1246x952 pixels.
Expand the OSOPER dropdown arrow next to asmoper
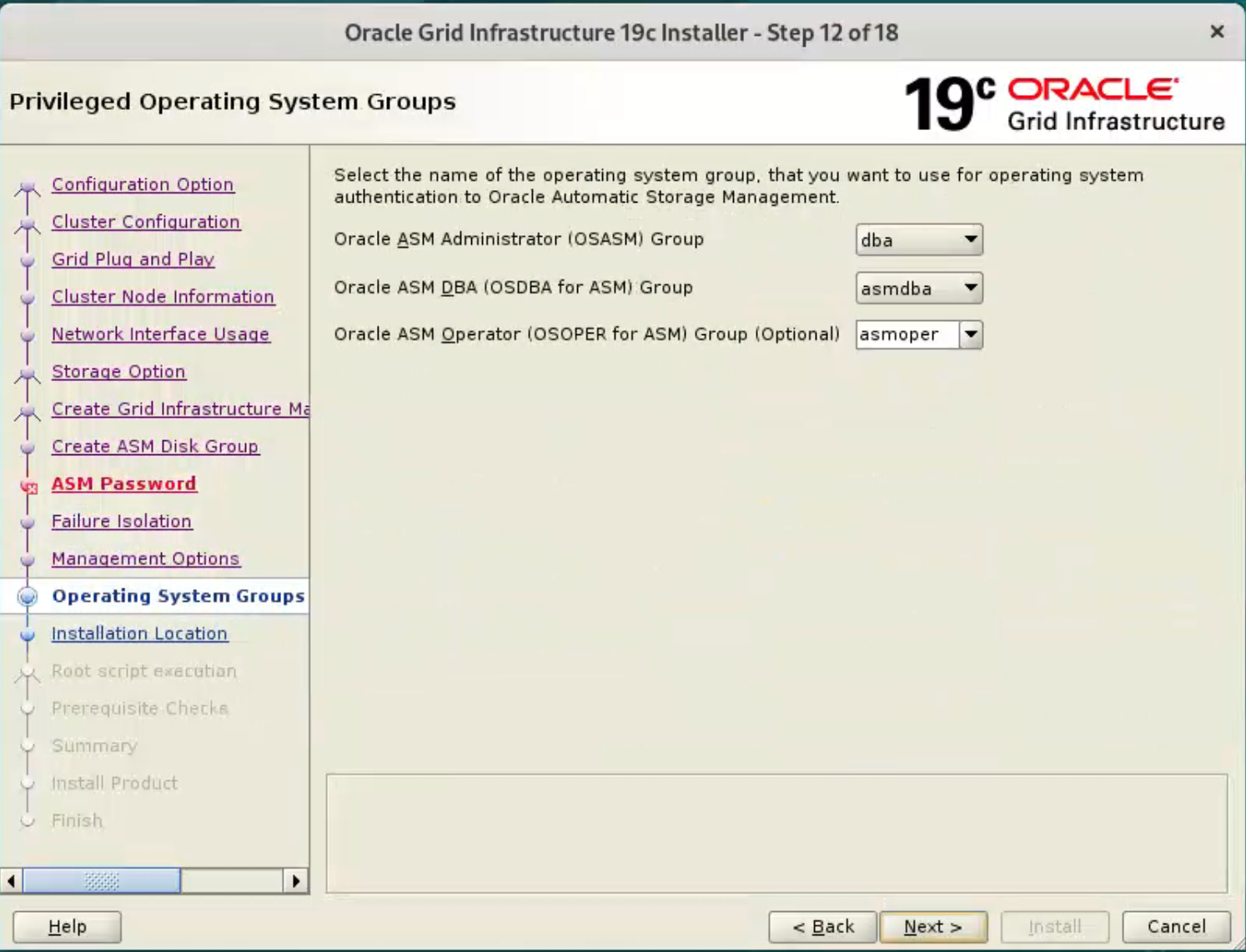click(971, 335)
